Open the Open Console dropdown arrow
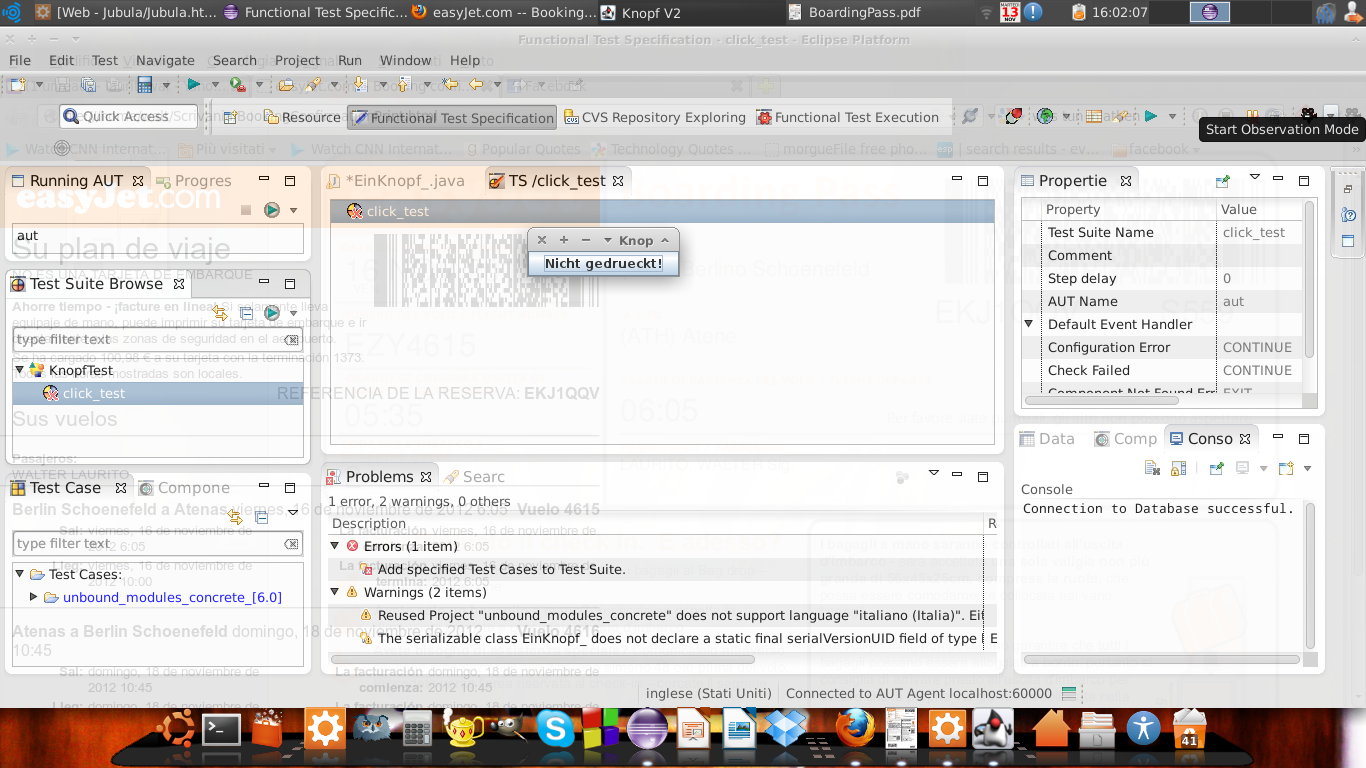 click(1307, 468)
